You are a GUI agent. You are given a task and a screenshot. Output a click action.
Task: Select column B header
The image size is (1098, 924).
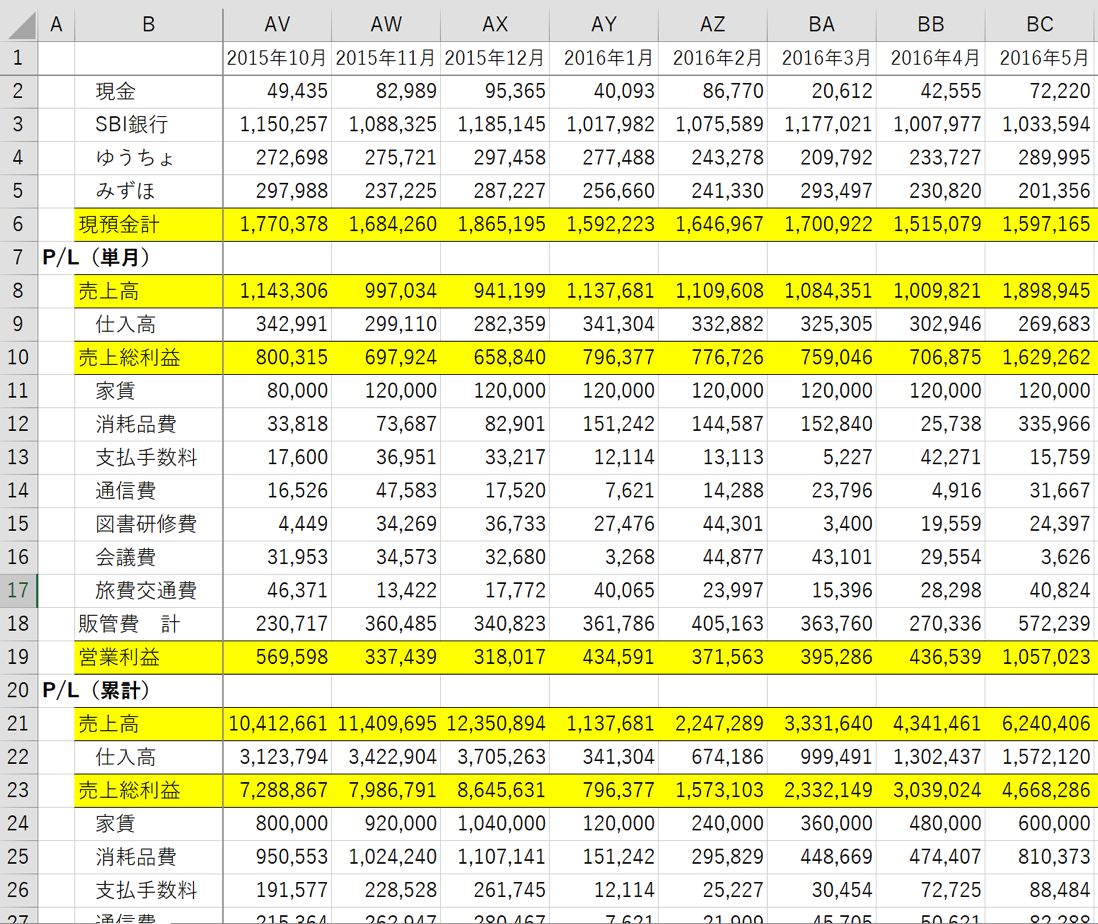coord(148,24)
